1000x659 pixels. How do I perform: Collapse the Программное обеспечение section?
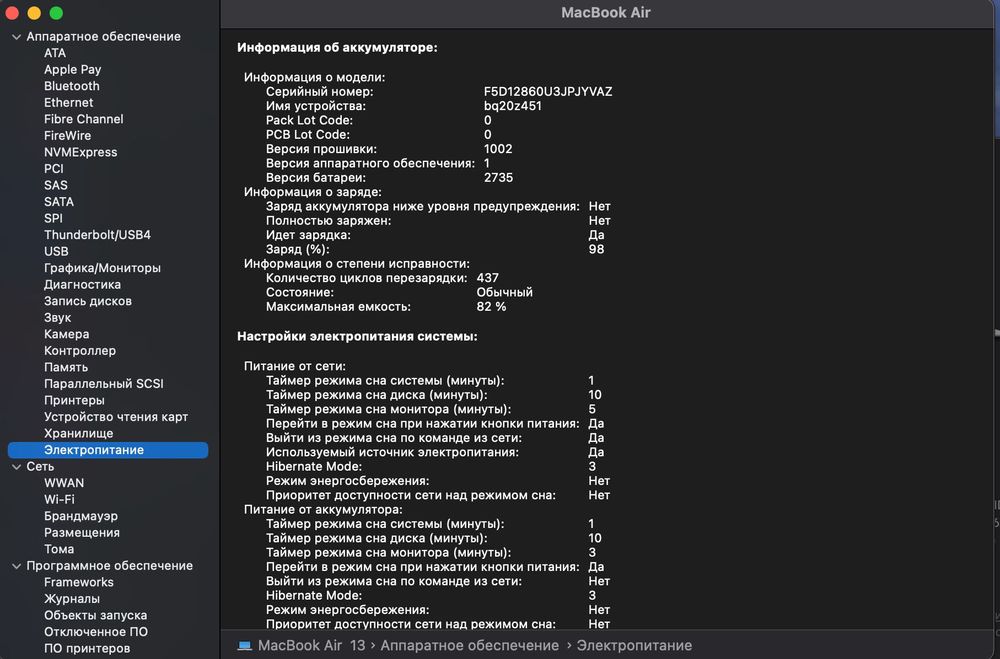pos(16,566)
